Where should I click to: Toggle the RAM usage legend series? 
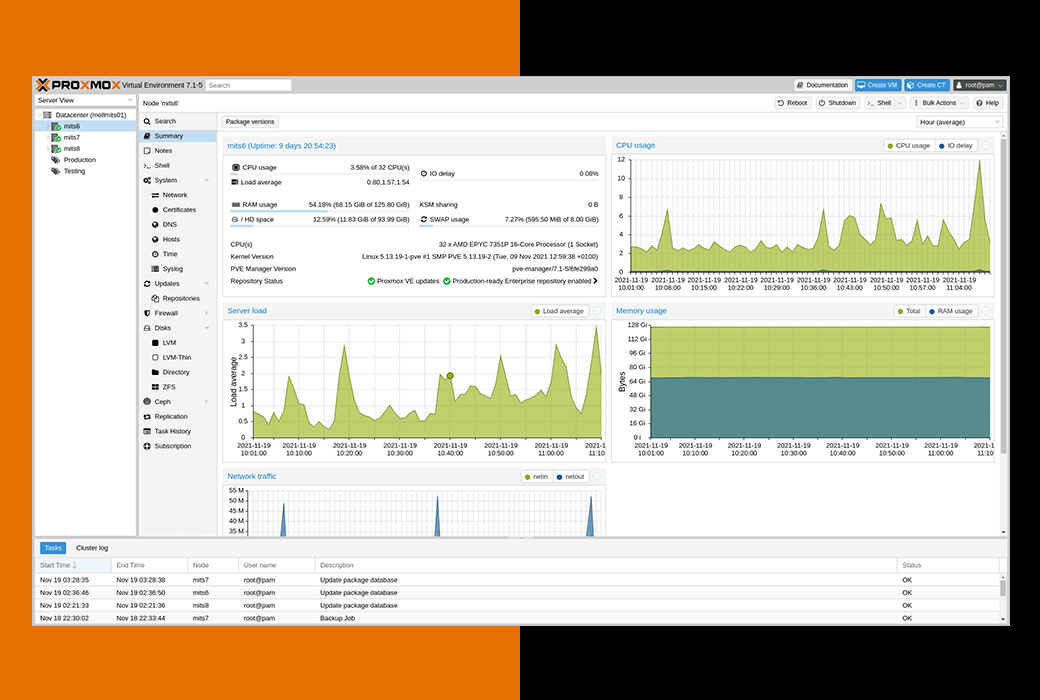[x=951, y=311]
